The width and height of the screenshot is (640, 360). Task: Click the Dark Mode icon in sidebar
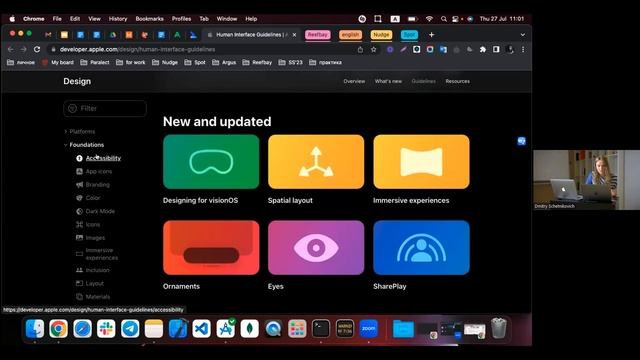coord(79,211)
